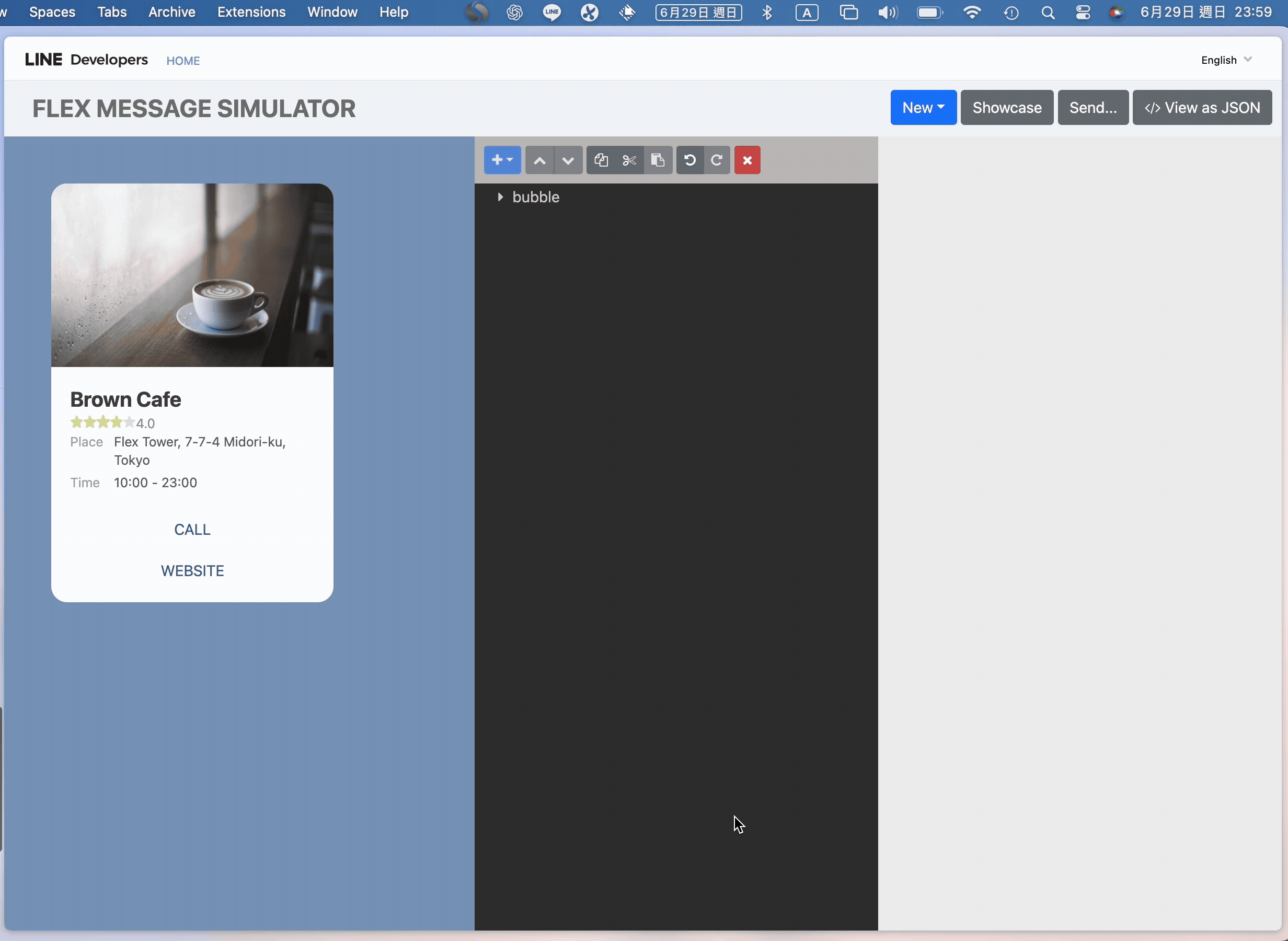The width and height of the screenshot is (1288, 941).
Task: Click the star rating icons
Action: click(x=102, y=422)
